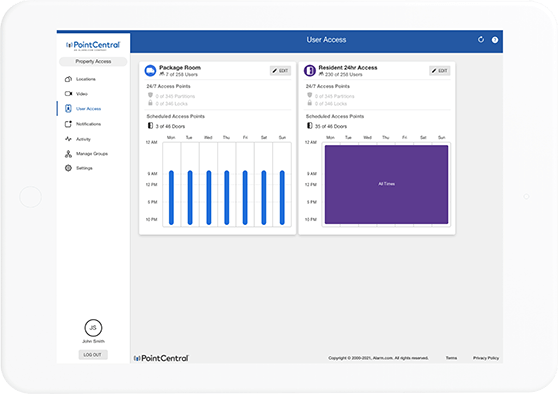The height and width of the screenshot is (394, 558).
Task: Click Sunday blue schedule bar in Package Room
Action: pos(282,198)
